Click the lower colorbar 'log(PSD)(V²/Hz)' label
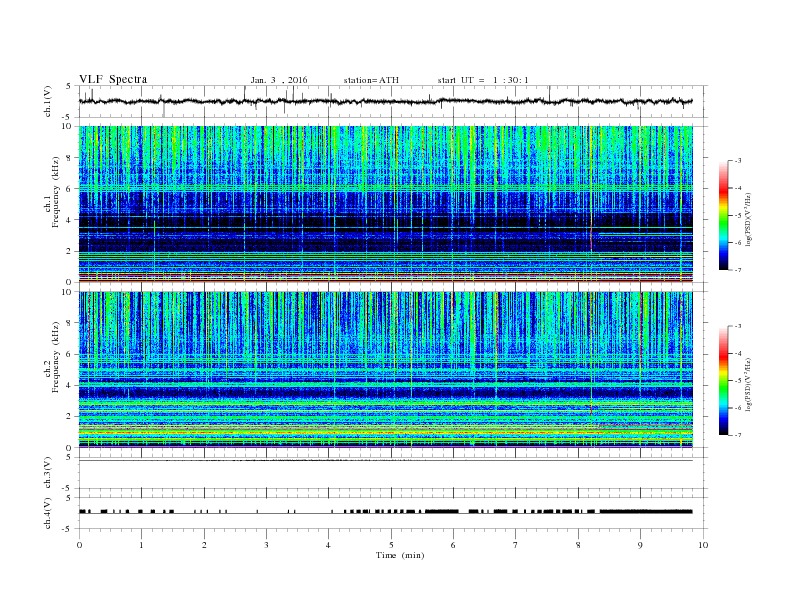 coord(748,384)
